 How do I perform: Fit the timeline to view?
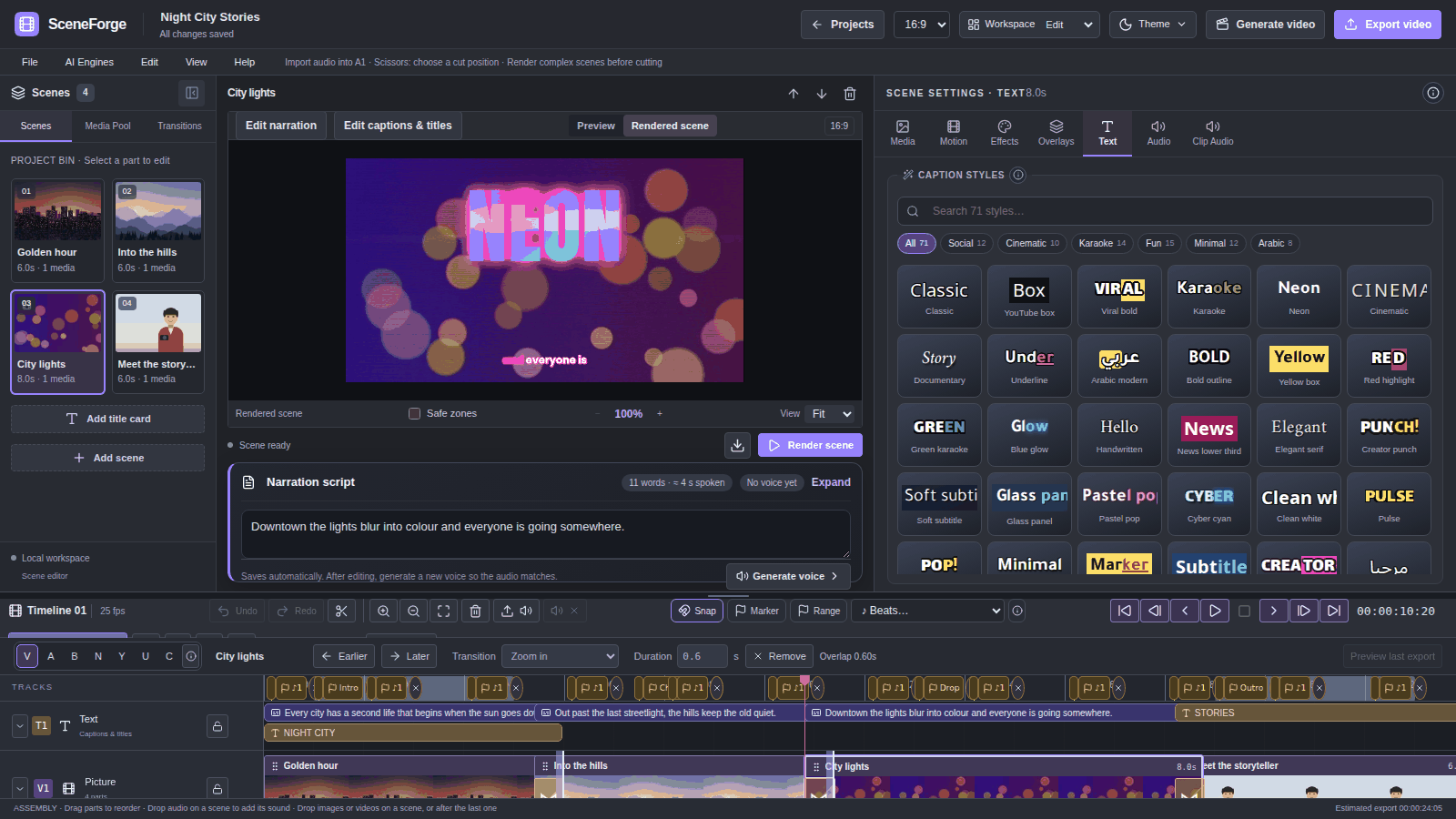coord(444,612)
